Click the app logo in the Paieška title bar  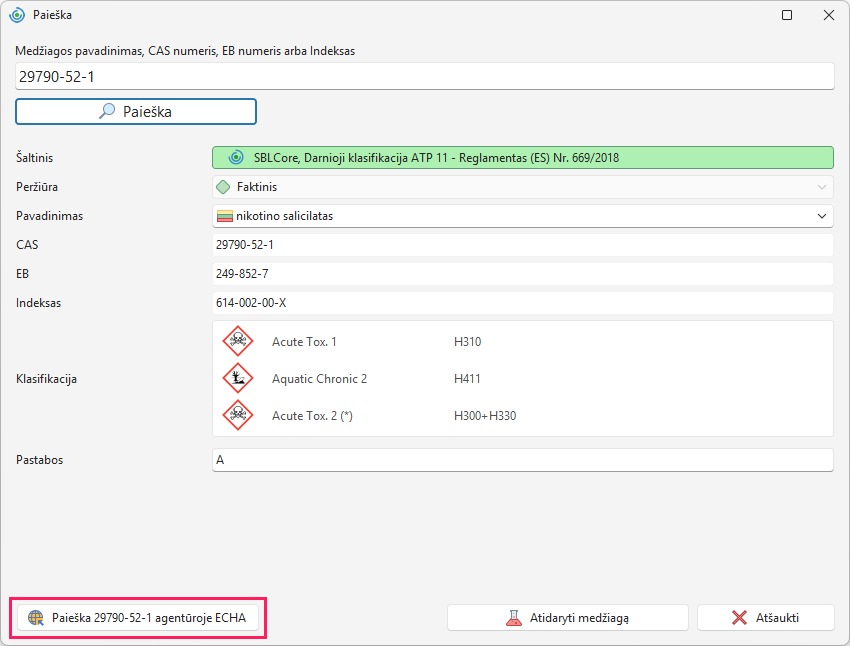17,15
